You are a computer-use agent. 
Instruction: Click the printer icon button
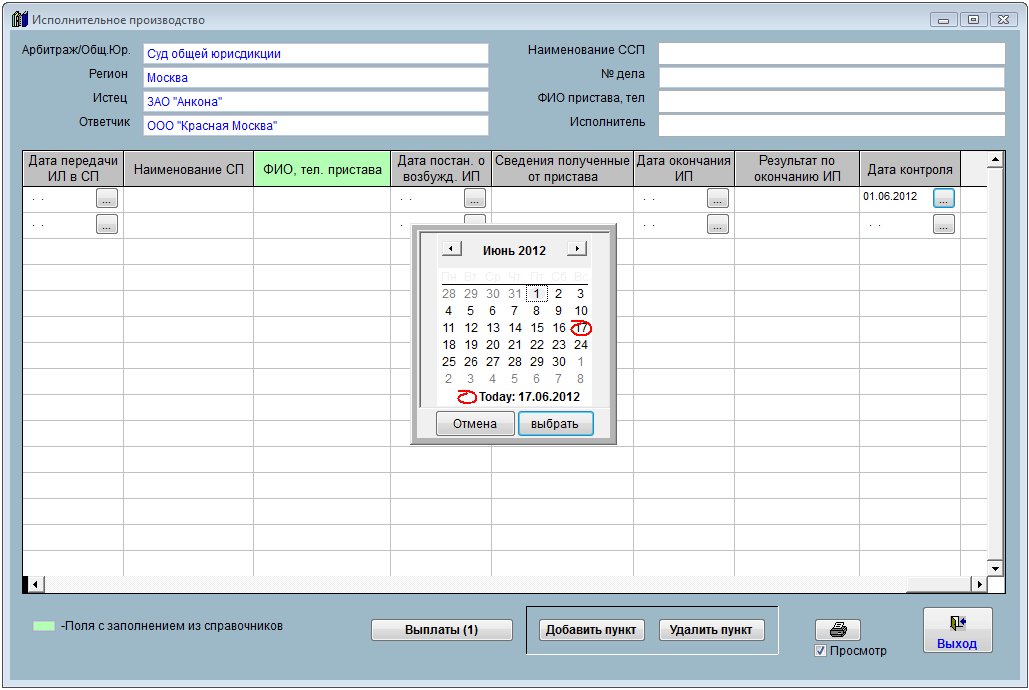[x=837, y=630]
